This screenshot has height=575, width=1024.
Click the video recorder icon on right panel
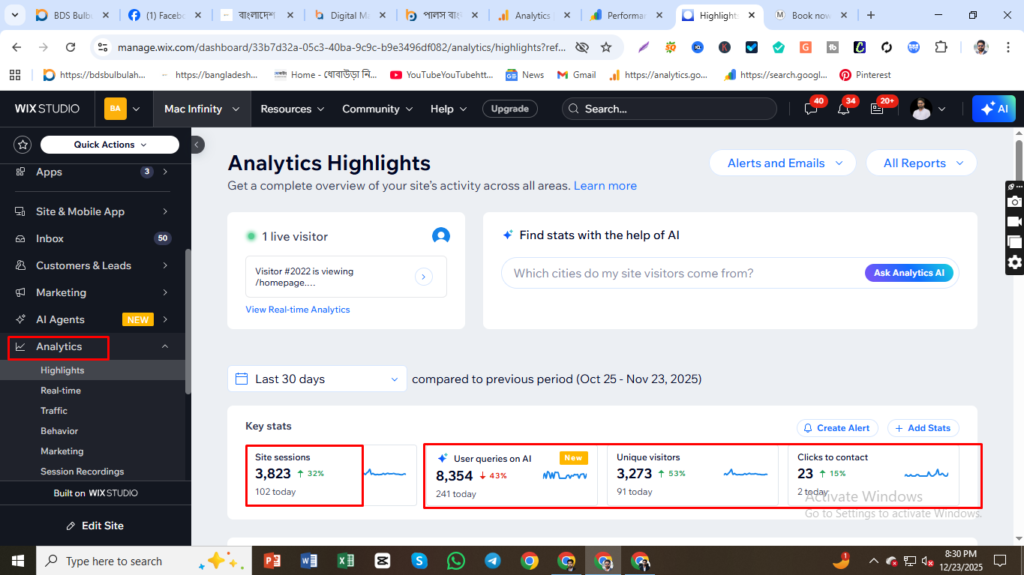1014,222
